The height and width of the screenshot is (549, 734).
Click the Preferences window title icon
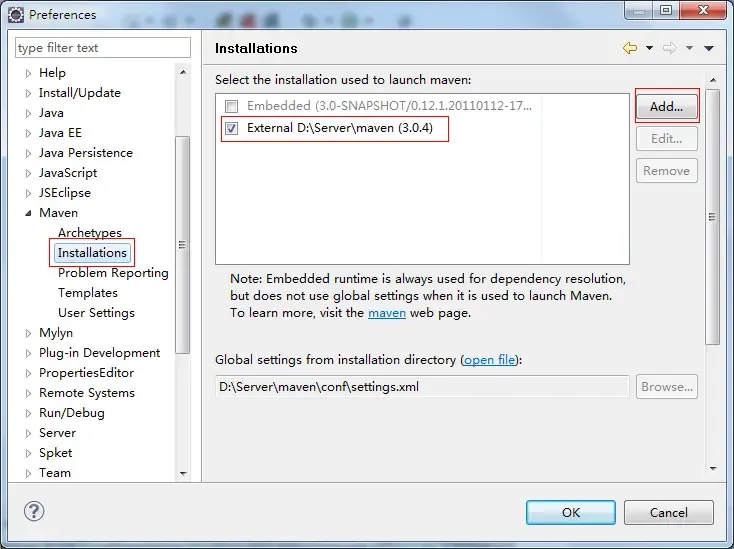15,15
